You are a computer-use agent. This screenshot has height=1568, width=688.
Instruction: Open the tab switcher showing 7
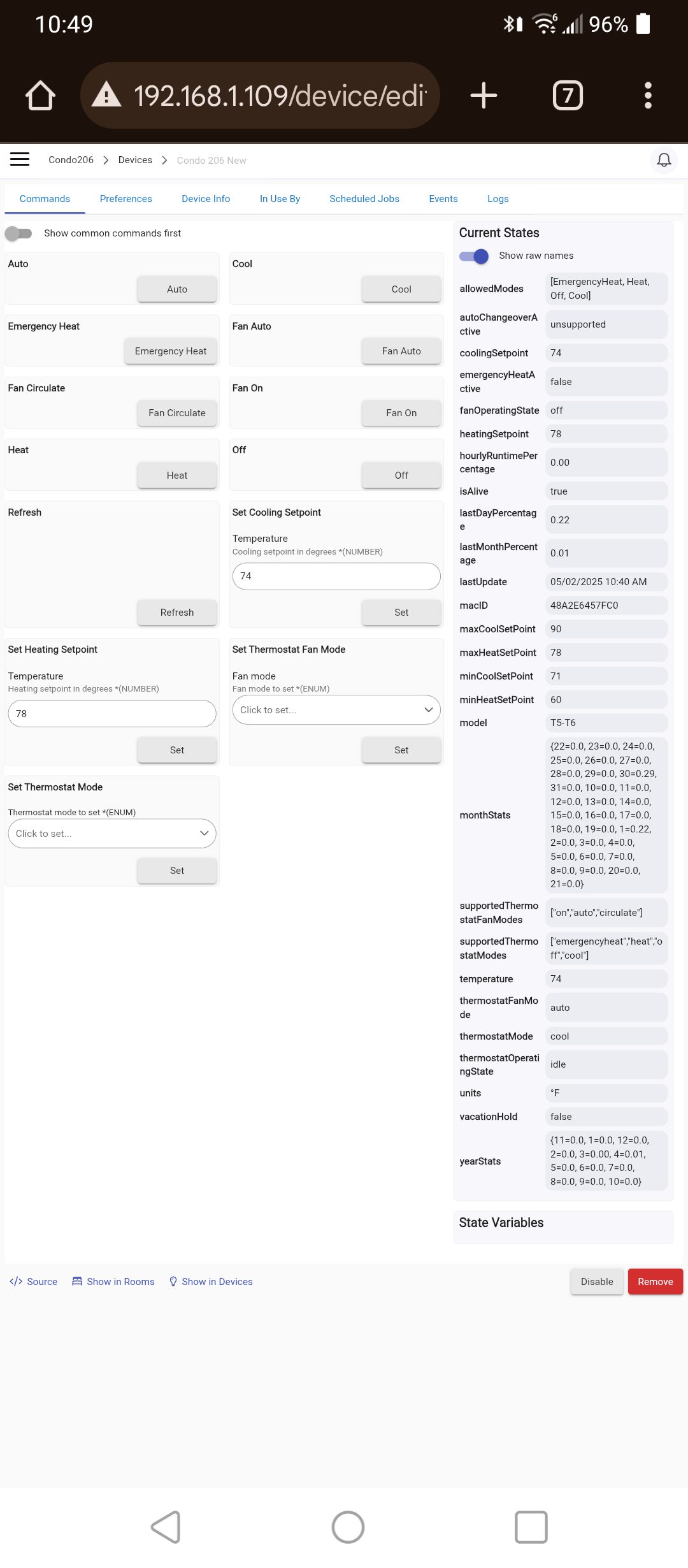(x=568, y=96)
